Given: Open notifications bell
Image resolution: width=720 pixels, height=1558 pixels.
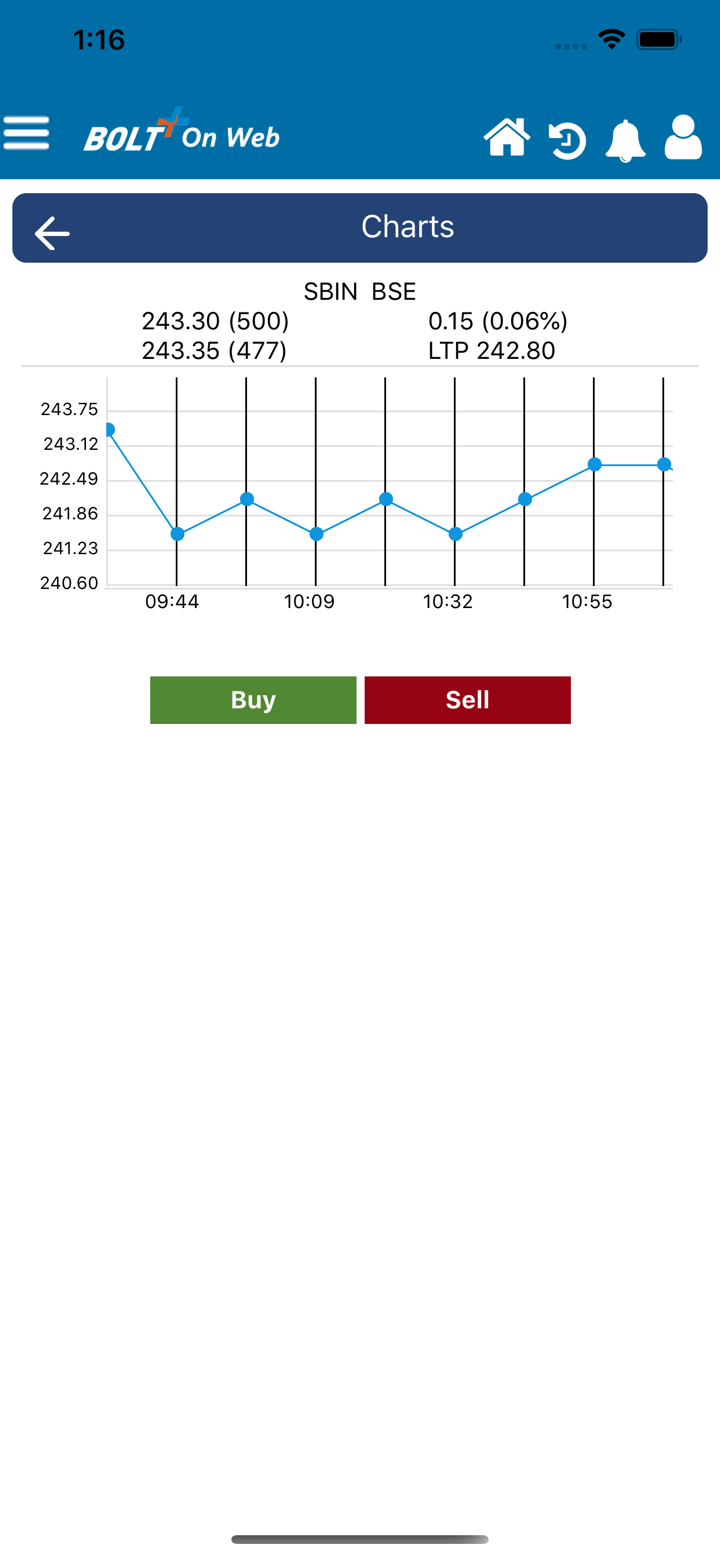Looking at the screenshot, I should point(626,140).
